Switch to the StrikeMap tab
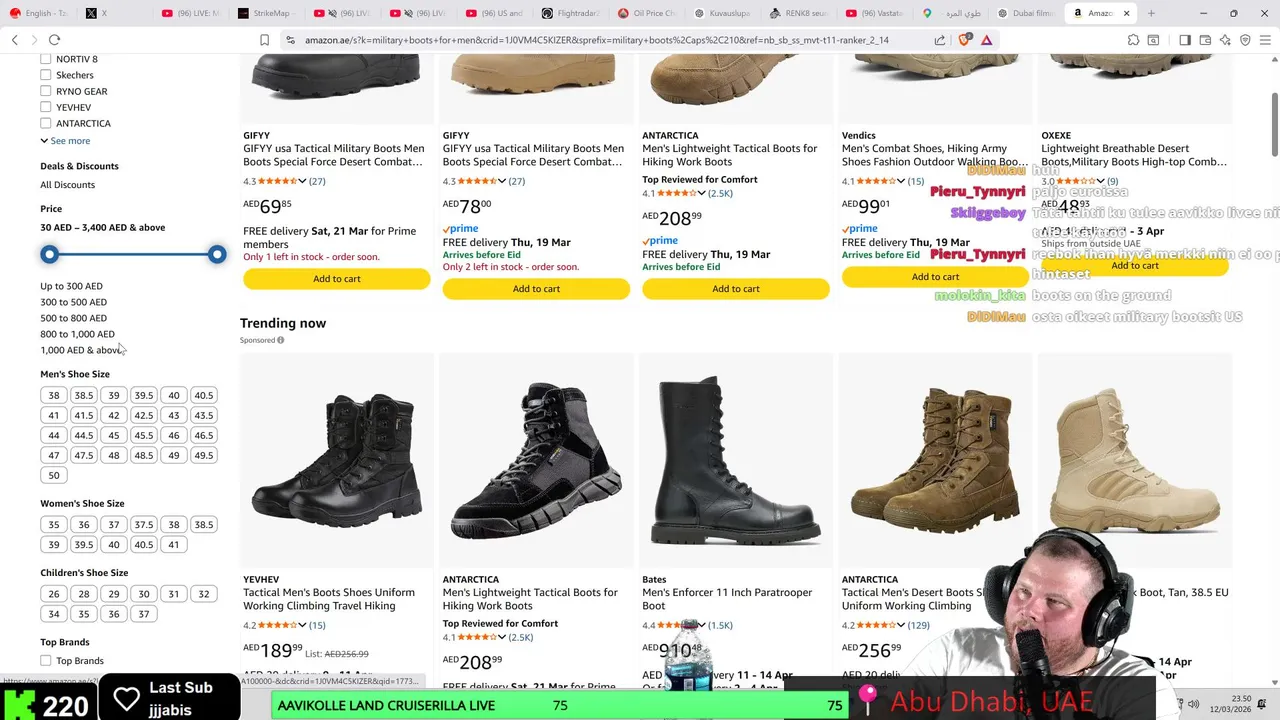Viewport: 1280px width, 720px height. [x=268, y=13]
